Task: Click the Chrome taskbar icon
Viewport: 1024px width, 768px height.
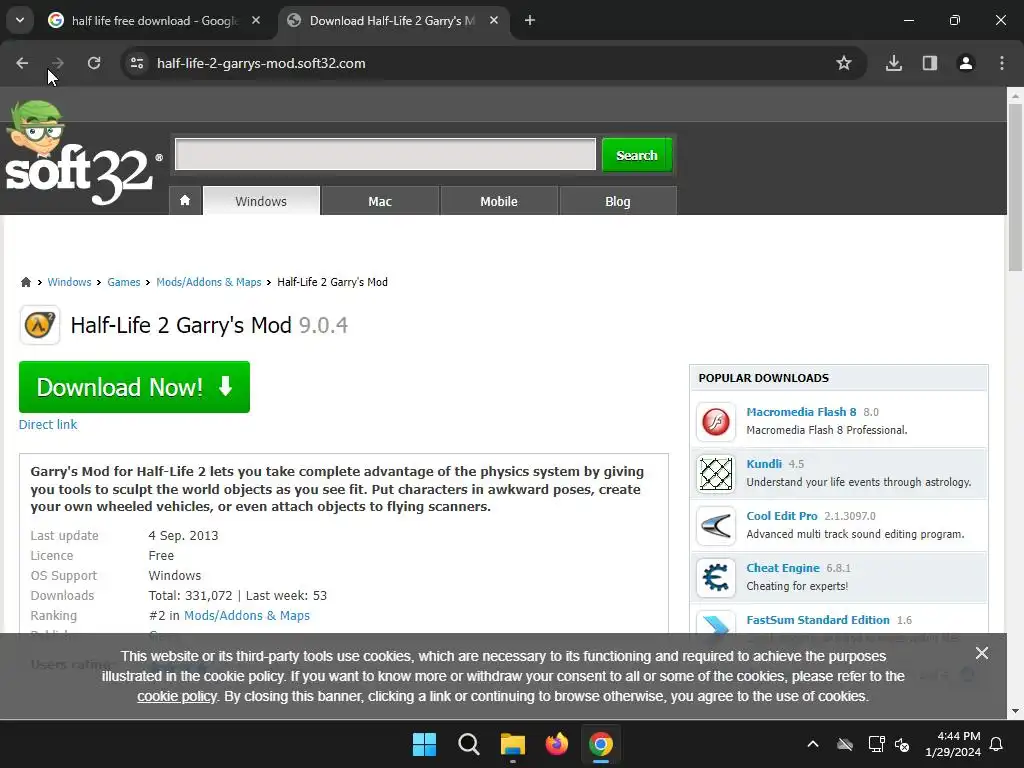Action: coord(601,744)
